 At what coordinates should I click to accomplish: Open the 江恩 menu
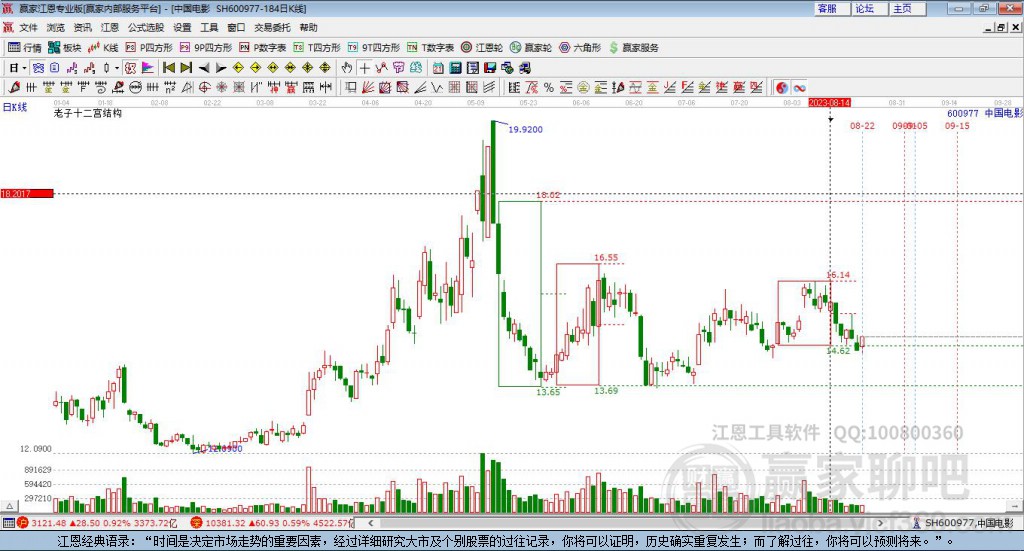(110, 27)
